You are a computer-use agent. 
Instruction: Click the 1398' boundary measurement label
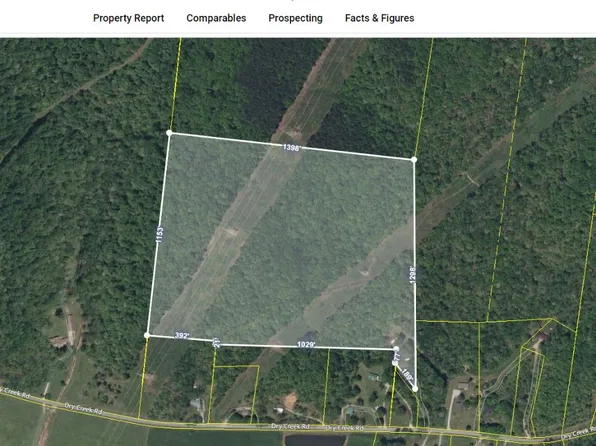point(292,148)
